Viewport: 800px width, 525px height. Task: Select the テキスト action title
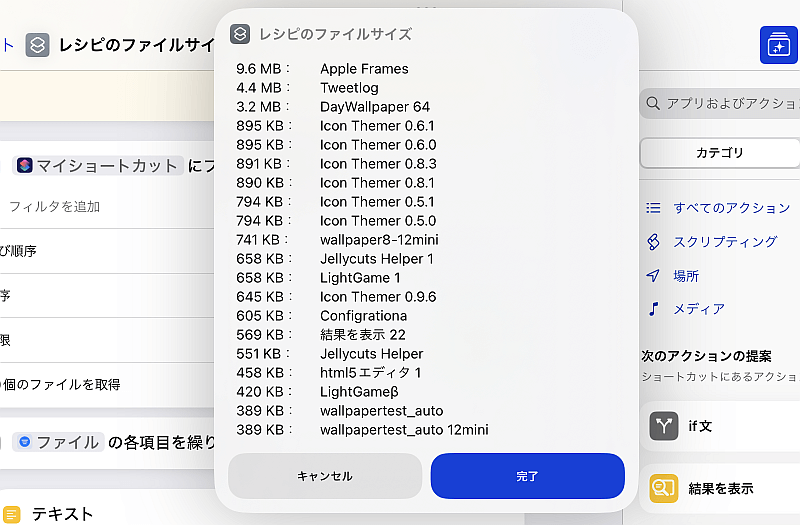tap(63, 514)
